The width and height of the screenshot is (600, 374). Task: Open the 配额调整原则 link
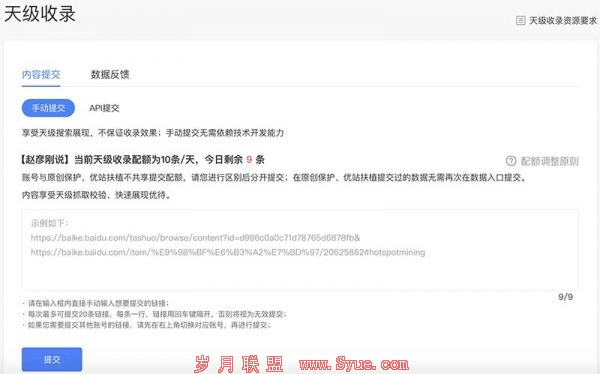click(x=549, y=161)
